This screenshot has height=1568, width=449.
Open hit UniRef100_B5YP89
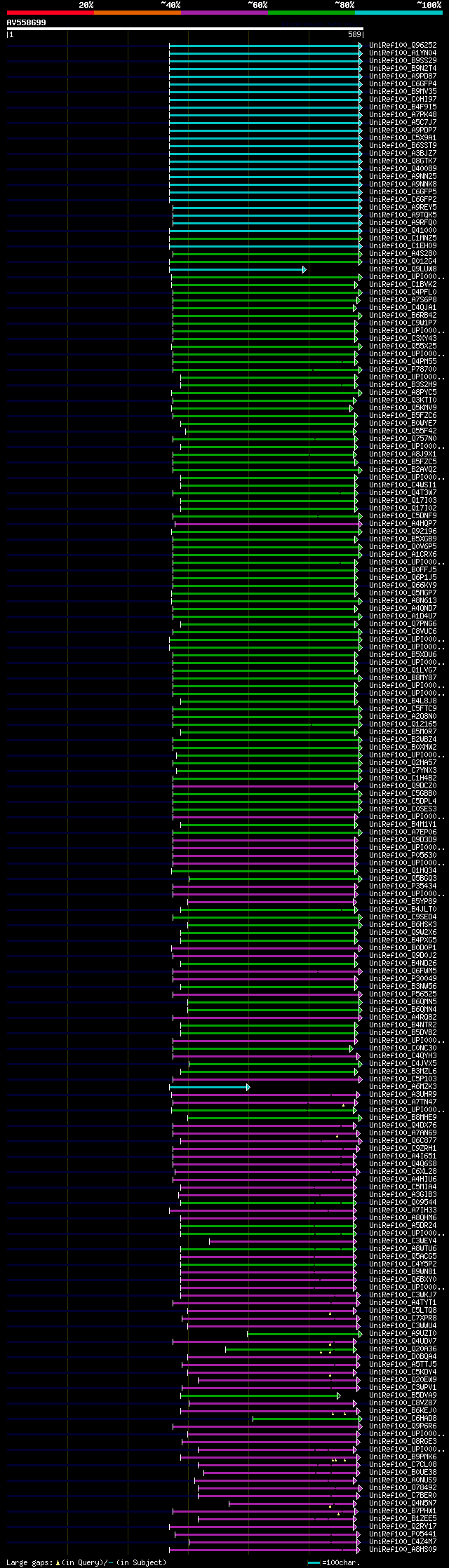pyautogui.click(x=403, y=902)
